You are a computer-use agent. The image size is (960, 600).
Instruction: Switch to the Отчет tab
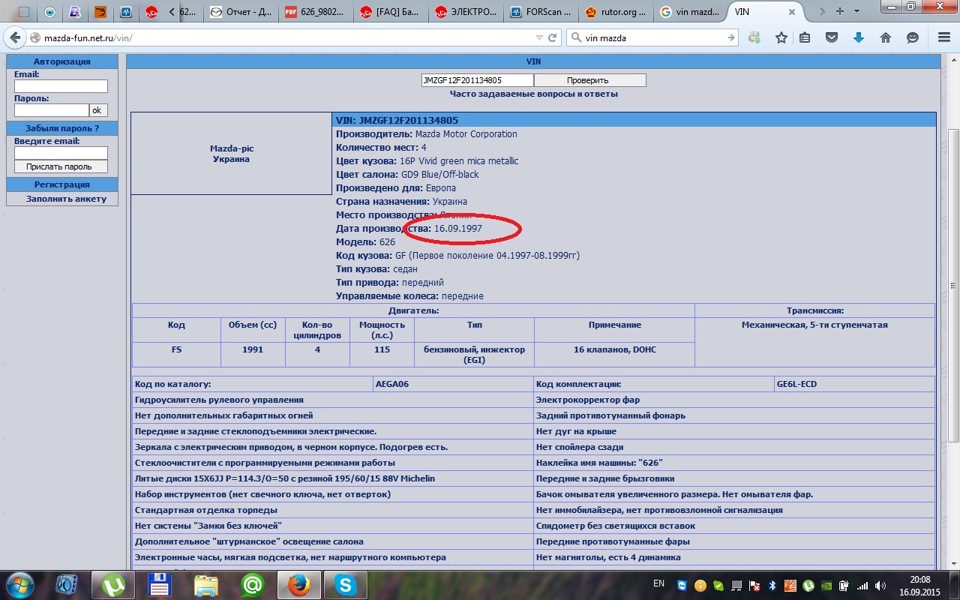pos(241,12)
